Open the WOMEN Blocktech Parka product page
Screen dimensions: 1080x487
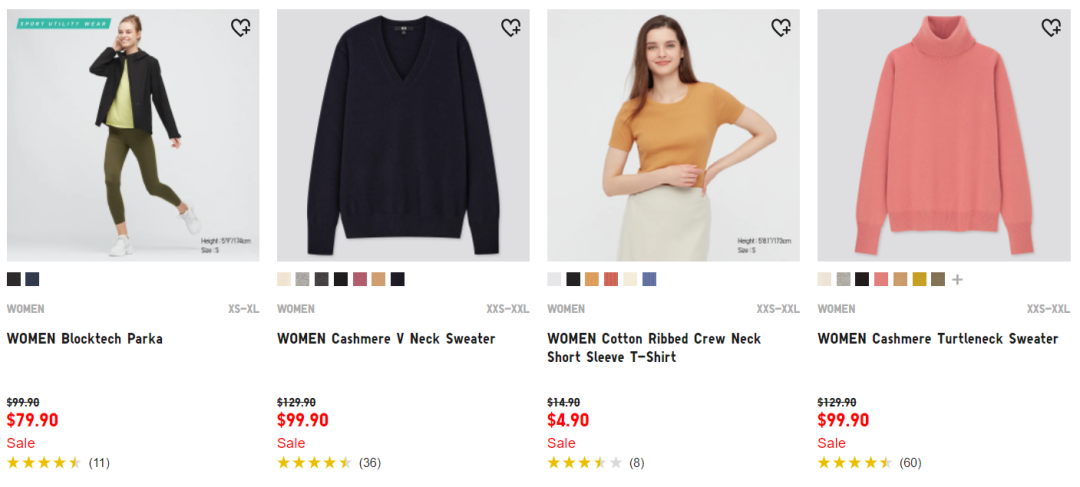pos(85,339)
